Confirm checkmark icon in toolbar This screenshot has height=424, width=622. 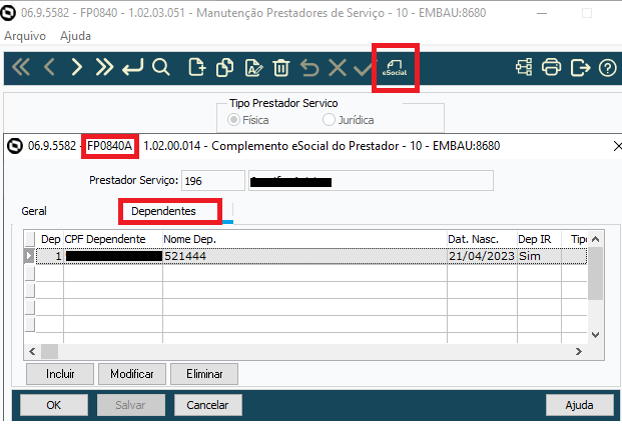point(363,68)
